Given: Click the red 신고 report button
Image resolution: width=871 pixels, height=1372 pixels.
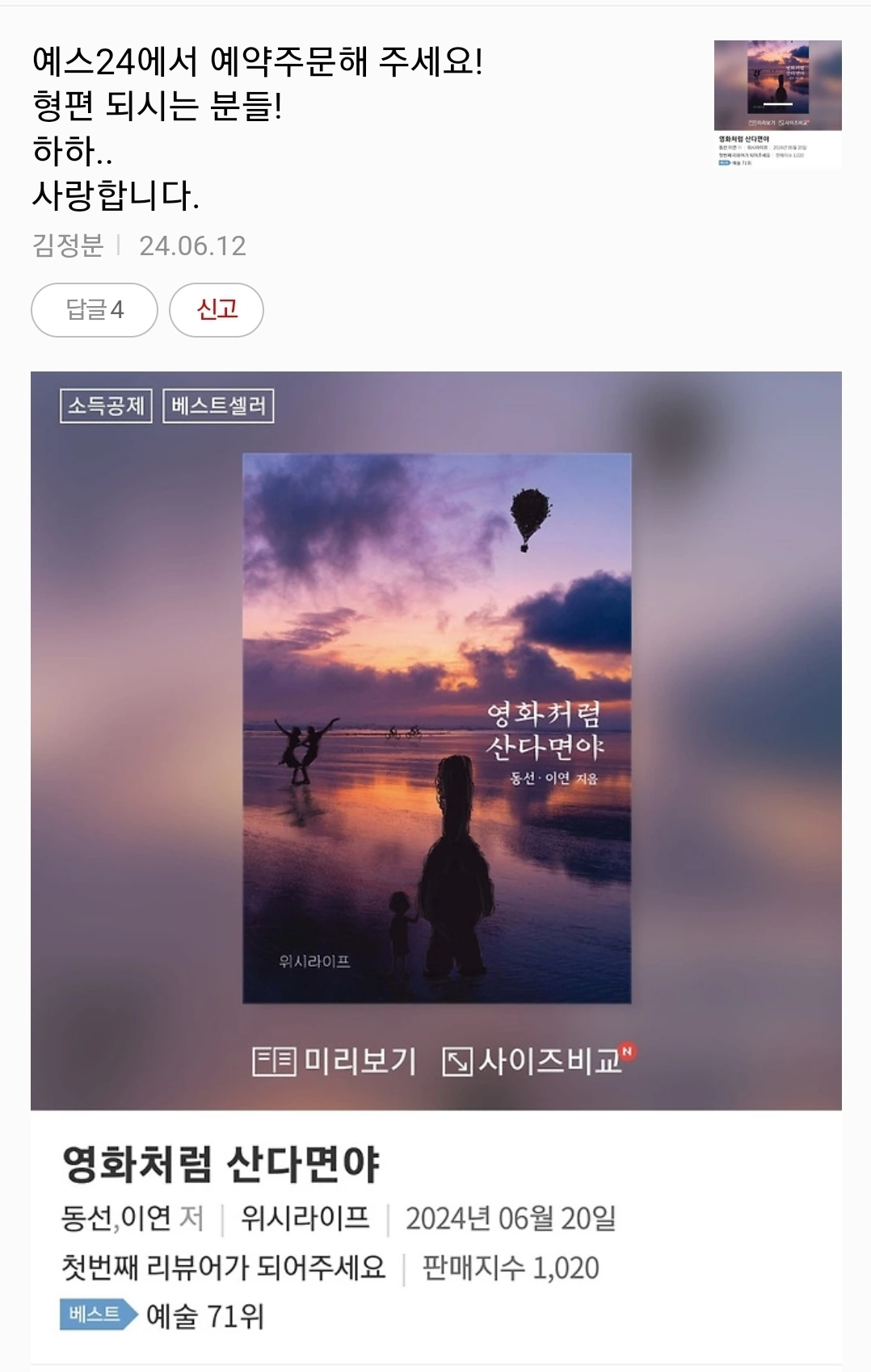Looking at the screenshot, I should click(217, 310).
